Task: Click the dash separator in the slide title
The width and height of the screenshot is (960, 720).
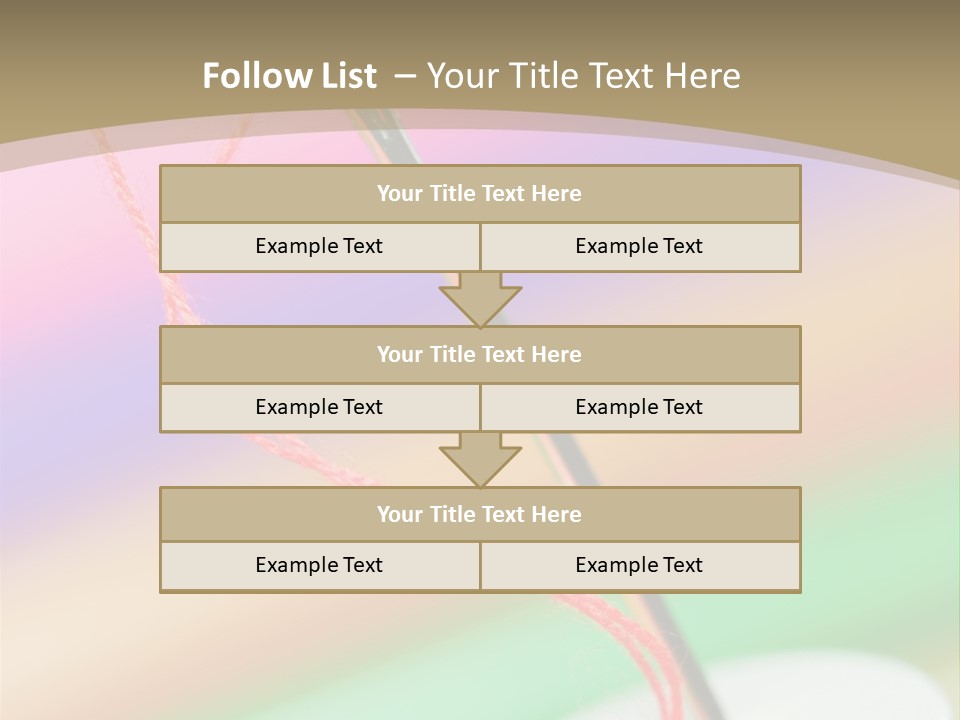Action: pos(404,76)
